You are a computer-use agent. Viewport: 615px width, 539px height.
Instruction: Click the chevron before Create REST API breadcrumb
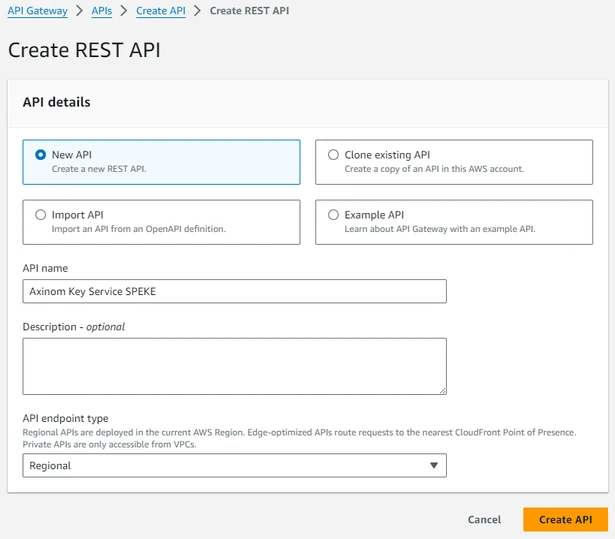pos(197,11)
